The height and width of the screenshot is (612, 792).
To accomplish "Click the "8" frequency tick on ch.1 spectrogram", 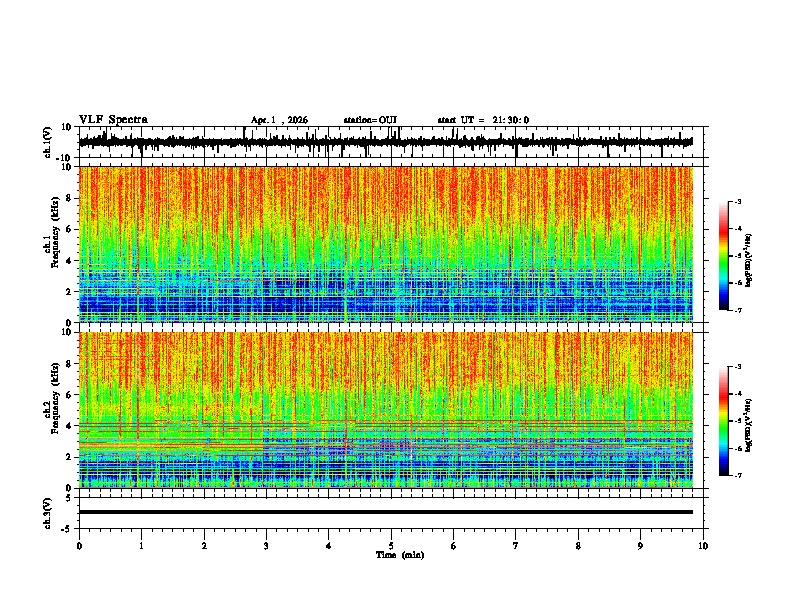I will (70, 198).
